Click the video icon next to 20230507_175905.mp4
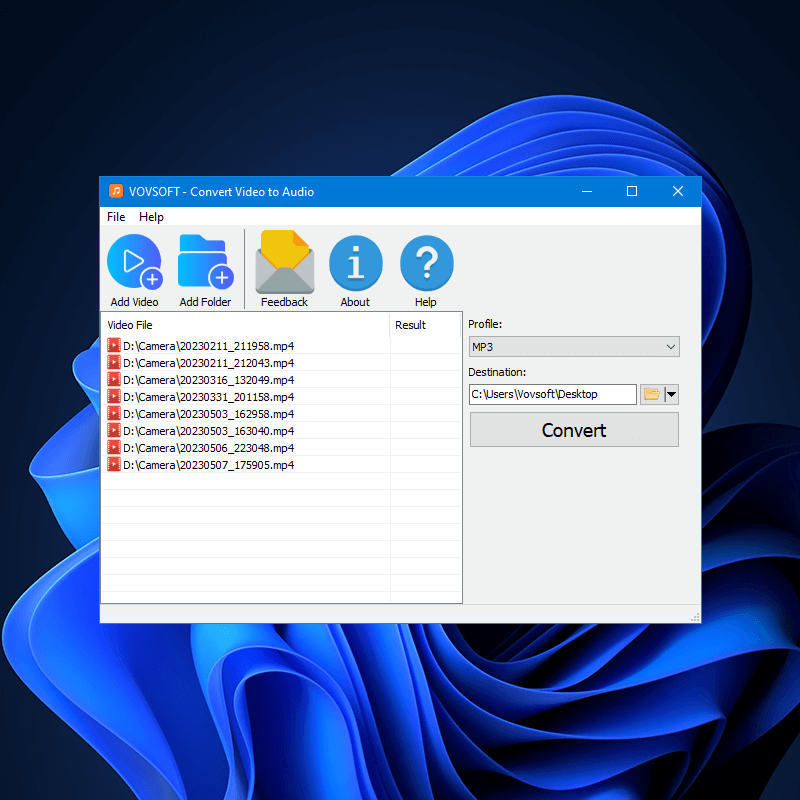Viewport: 800px width, 800px height. (114, 465)
